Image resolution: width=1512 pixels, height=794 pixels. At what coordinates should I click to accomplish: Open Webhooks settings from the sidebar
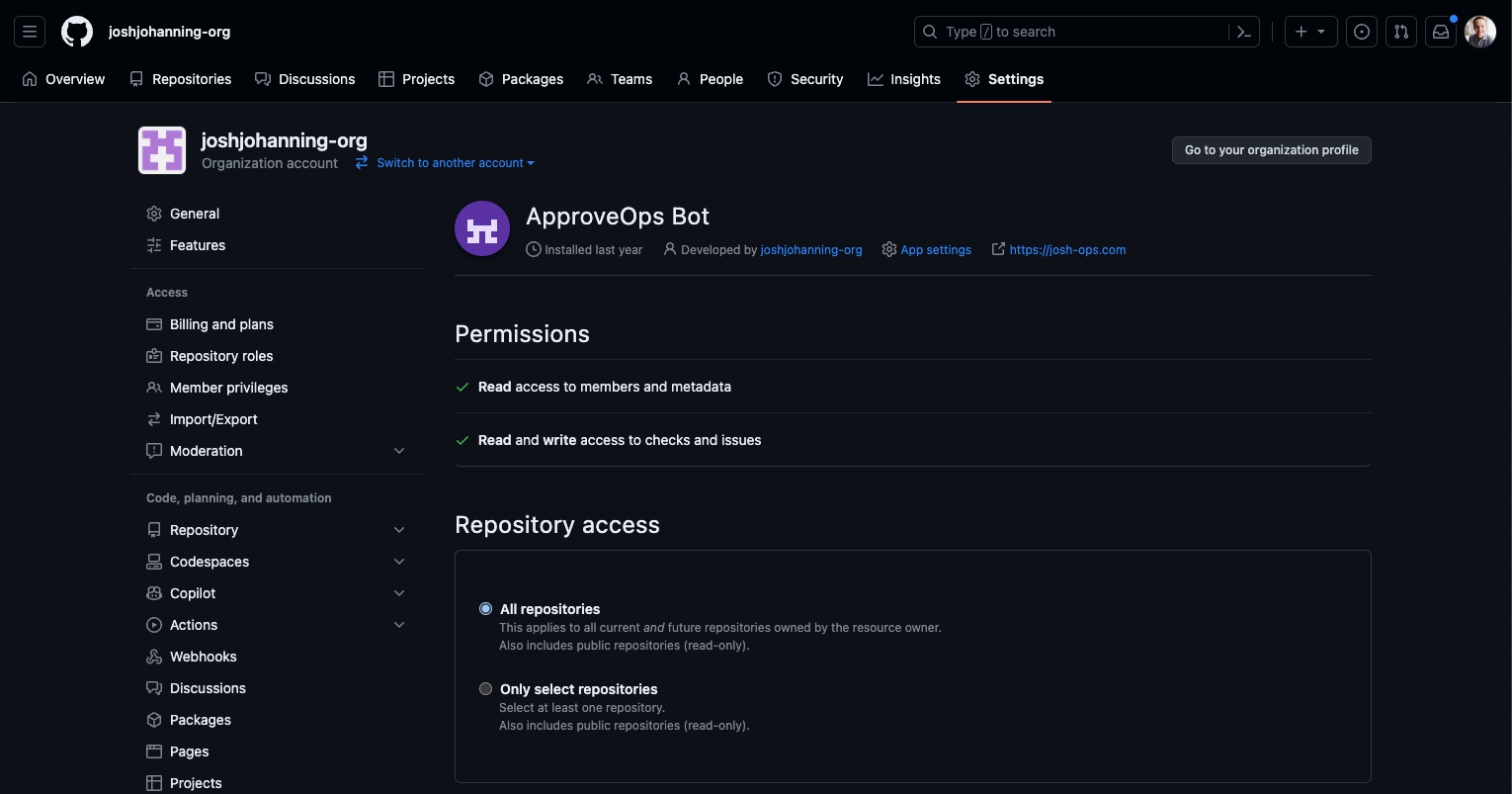click(203, 656)
